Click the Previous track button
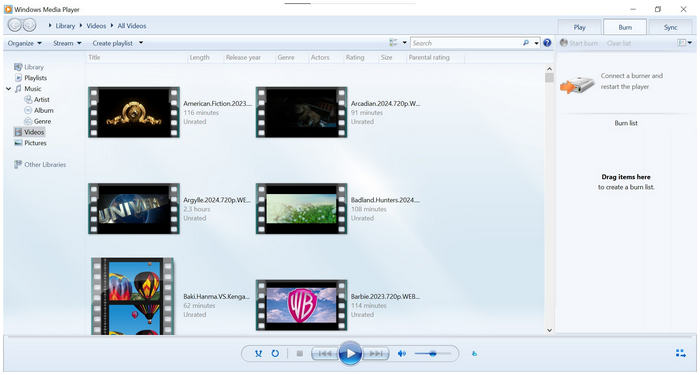 tap(325, 354)
